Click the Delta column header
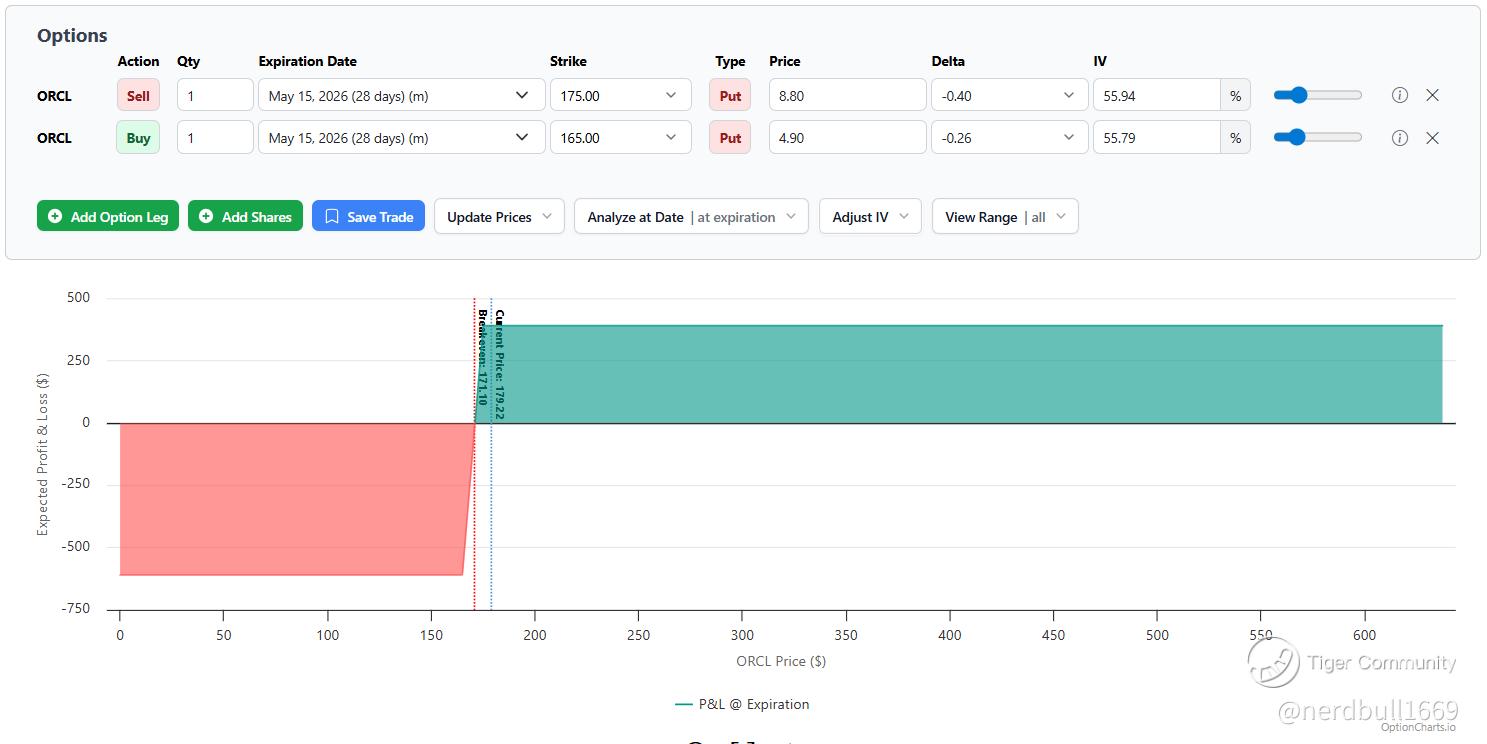1487x744 pixels. point(948,61)
